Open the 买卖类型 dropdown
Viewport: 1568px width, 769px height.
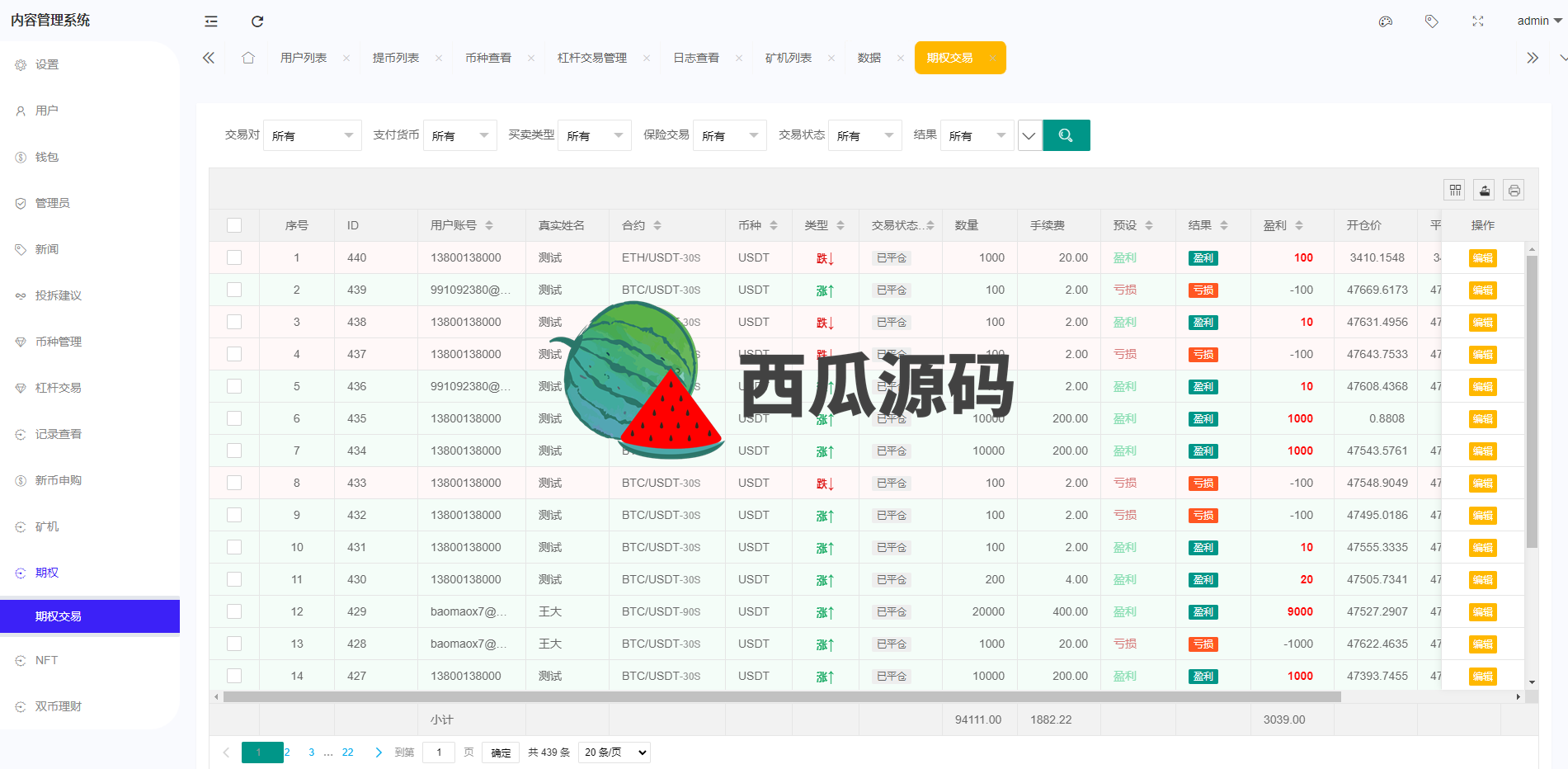tap(595, 135)
